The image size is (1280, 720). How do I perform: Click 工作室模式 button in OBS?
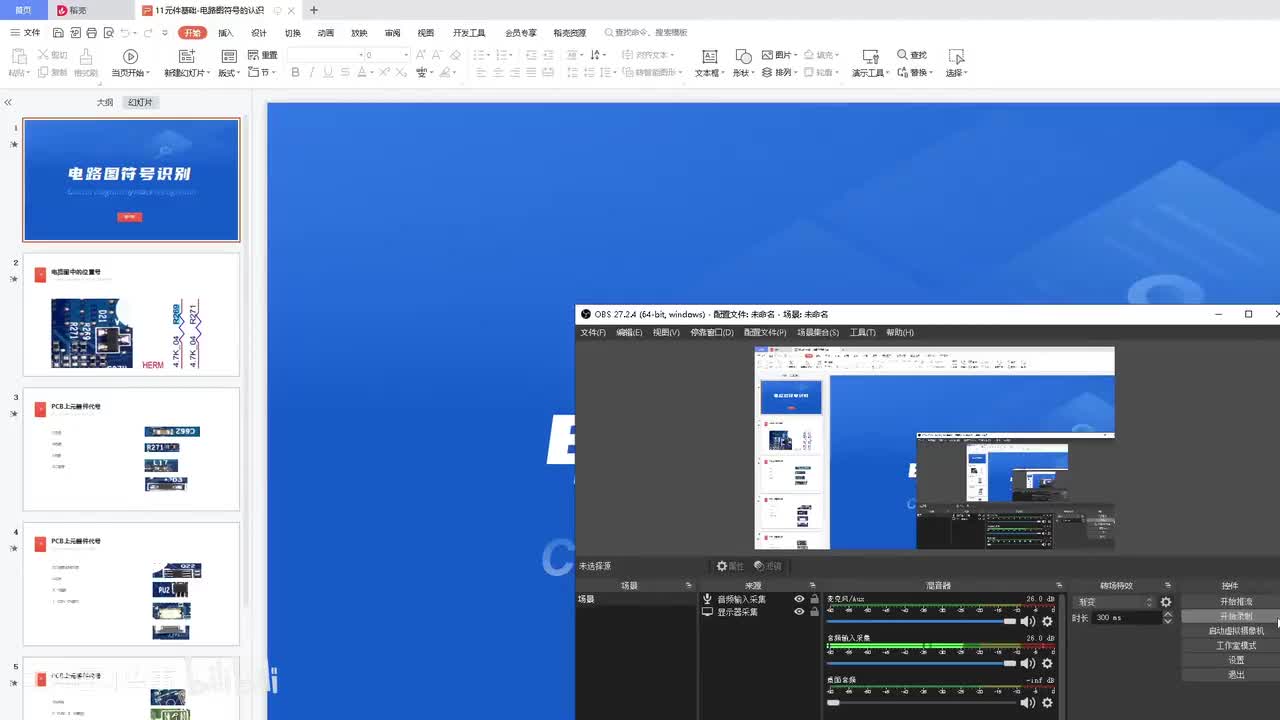click(x=1236, y=646)
